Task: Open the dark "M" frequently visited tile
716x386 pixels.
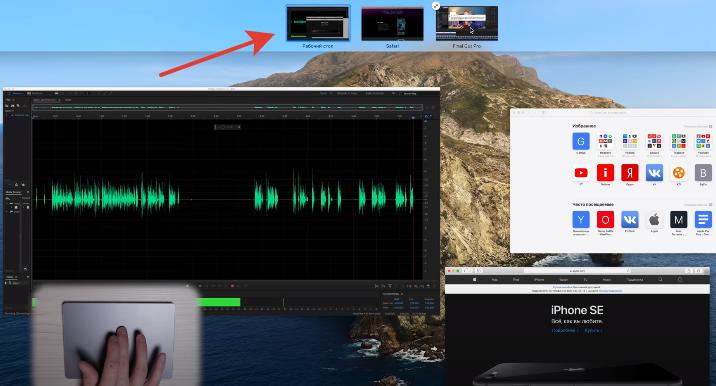Action: click(x=679, y=220)
